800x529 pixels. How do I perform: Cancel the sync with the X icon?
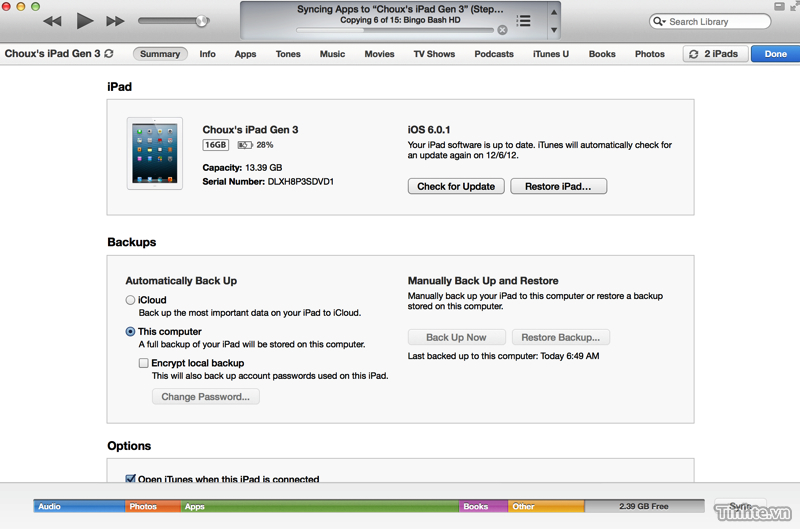tap(503, 30)
